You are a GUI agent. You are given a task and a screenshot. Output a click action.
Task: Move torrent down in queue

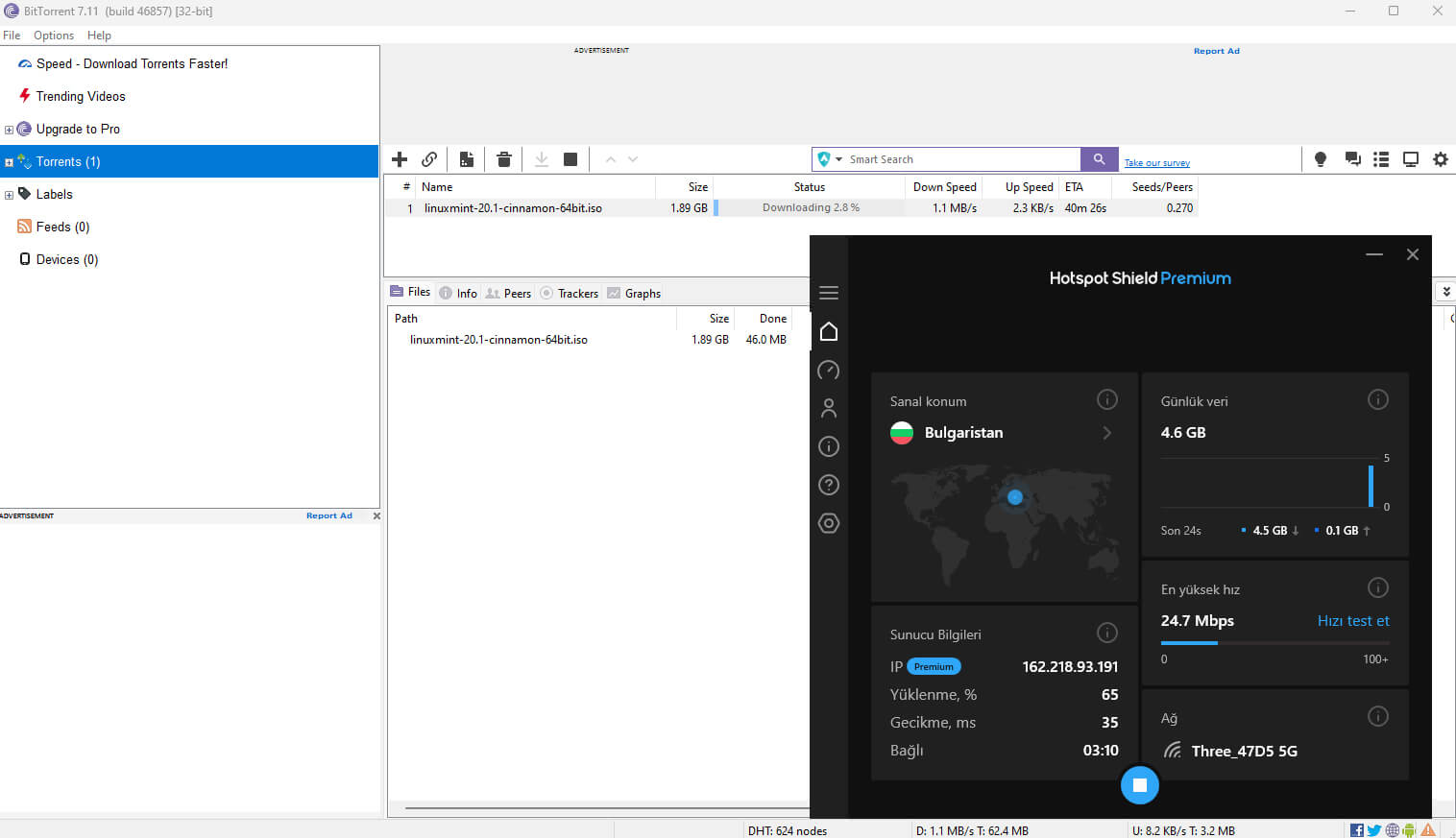pyautogui.click(x=633, y=159)
